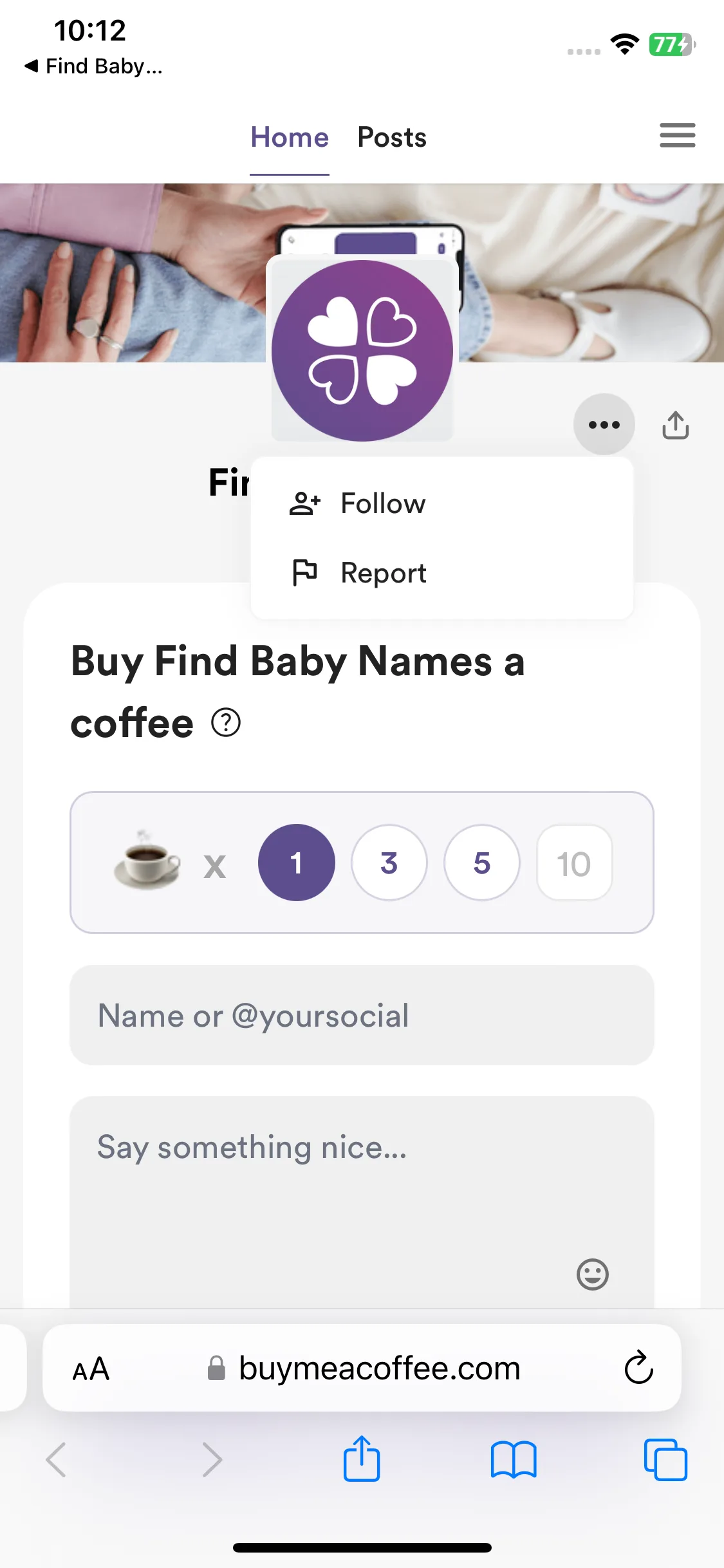724x1568 pixels.
Task: Tap the three-dots more options button
Action: point(604,424)
